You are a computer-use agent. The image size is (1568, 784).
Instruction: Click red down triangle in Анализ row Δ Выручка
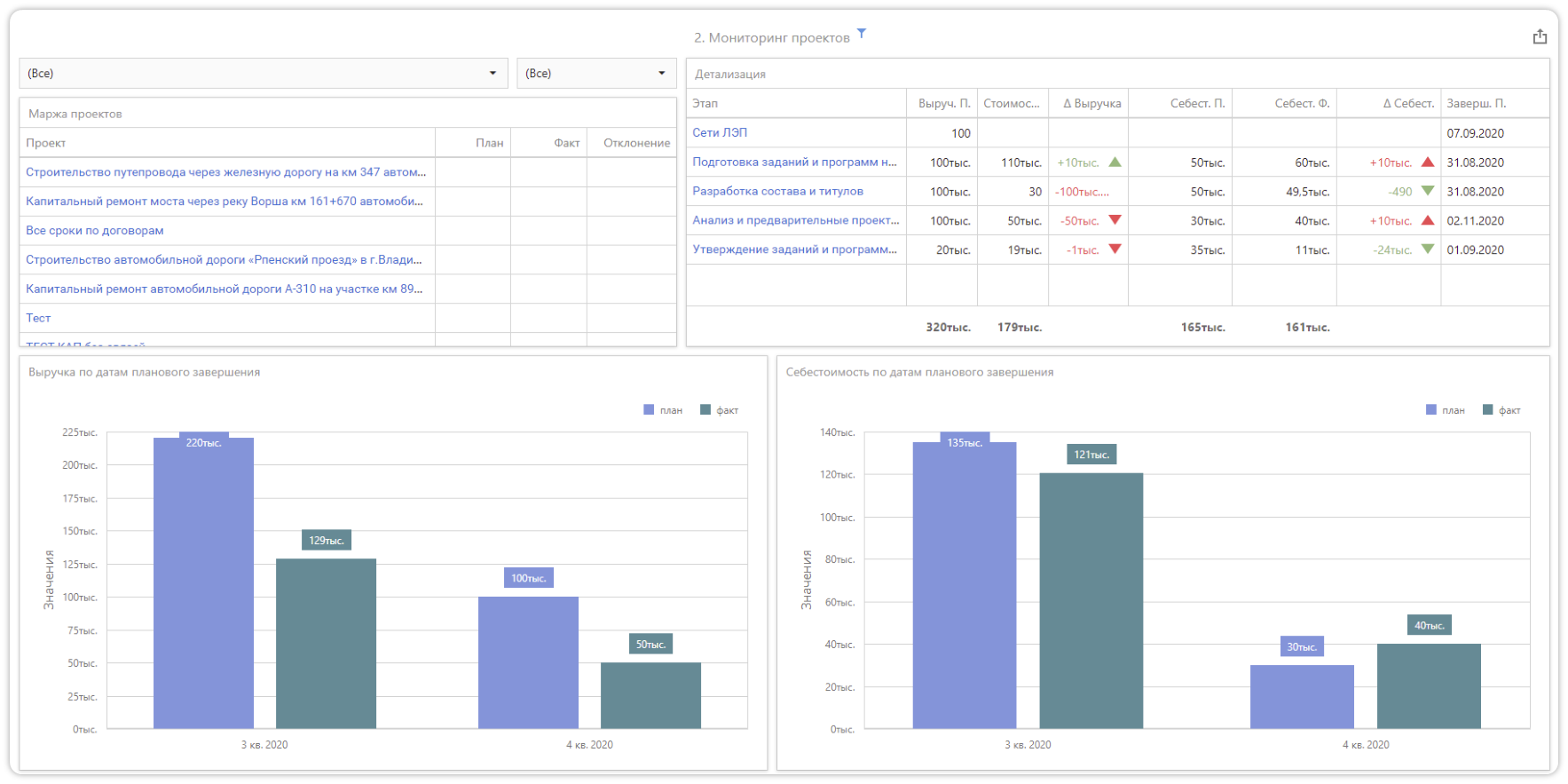coord(1115,220)
